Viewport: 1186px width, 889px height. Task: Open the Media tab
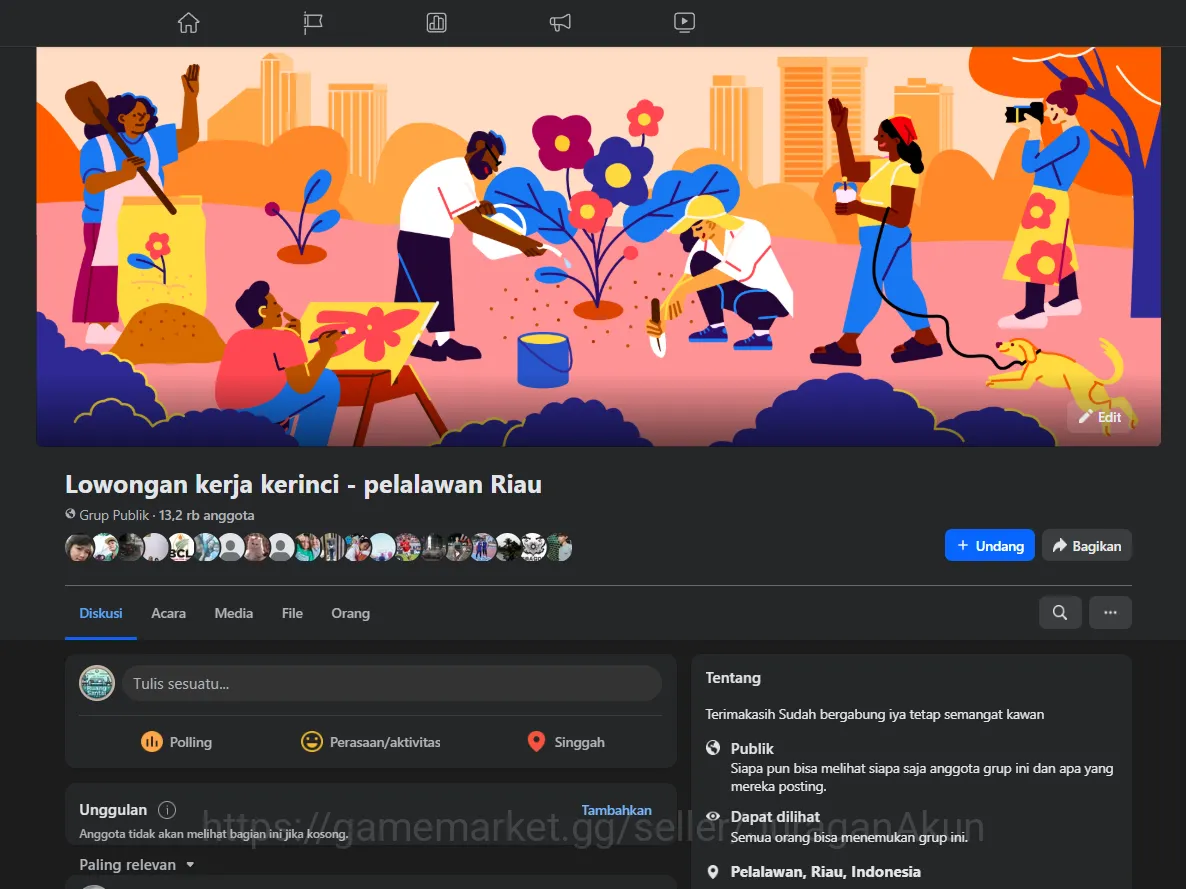coord(234,613)
